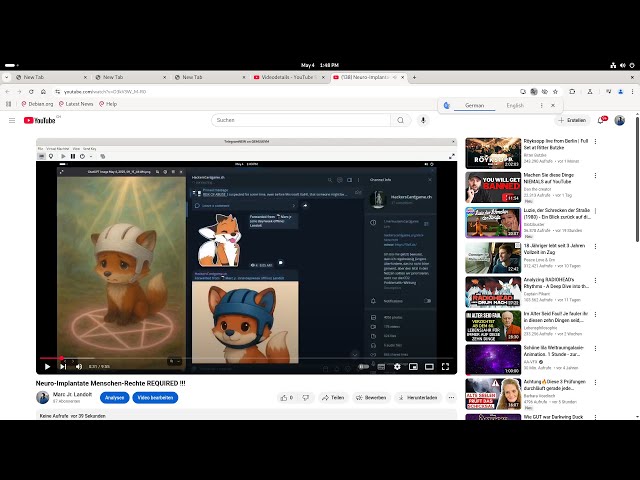This screenshot has height=480, width=640.
Task: Click the Analysen button
Action: pos(115,397)
